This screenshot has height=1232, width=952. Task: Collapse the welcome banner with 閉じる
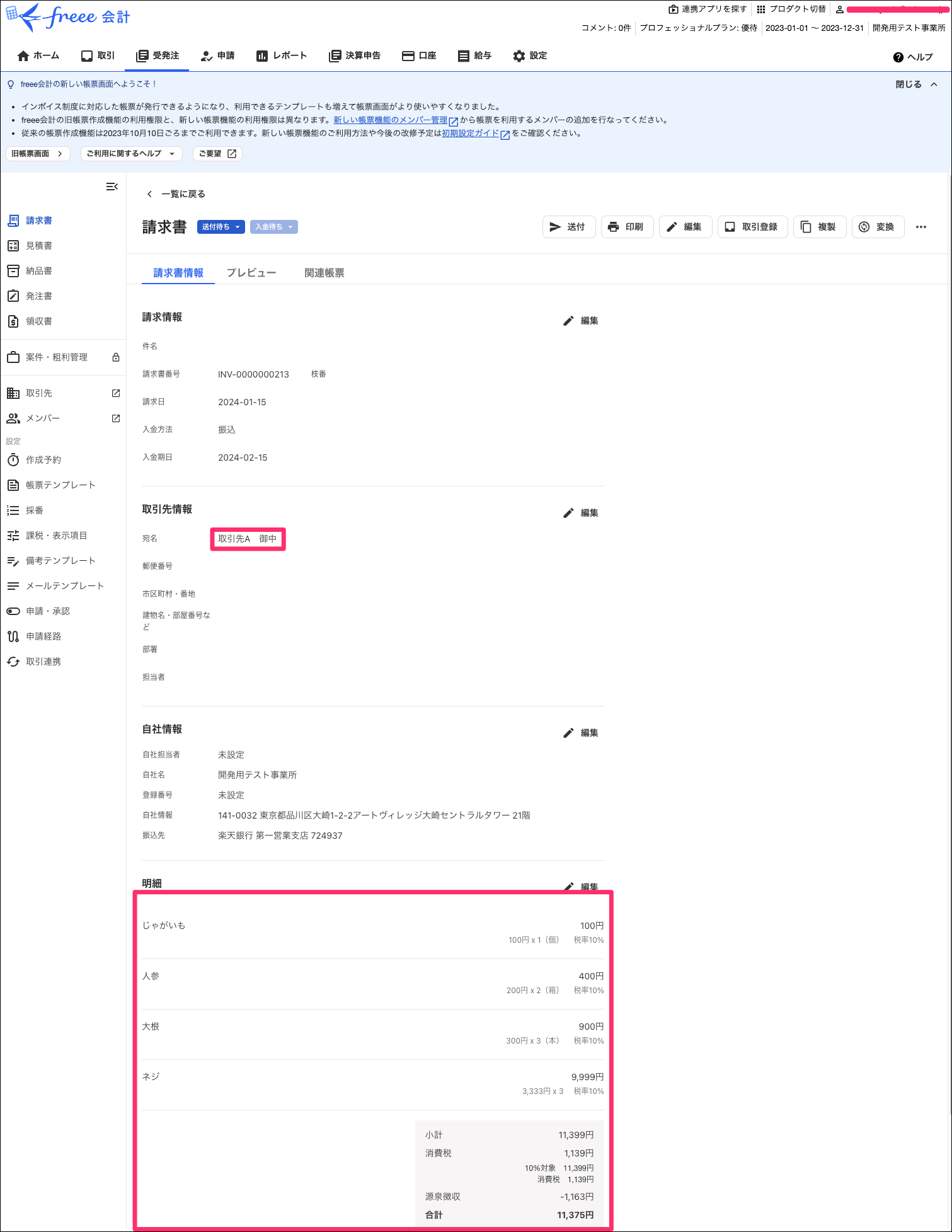tap(917, 84)
